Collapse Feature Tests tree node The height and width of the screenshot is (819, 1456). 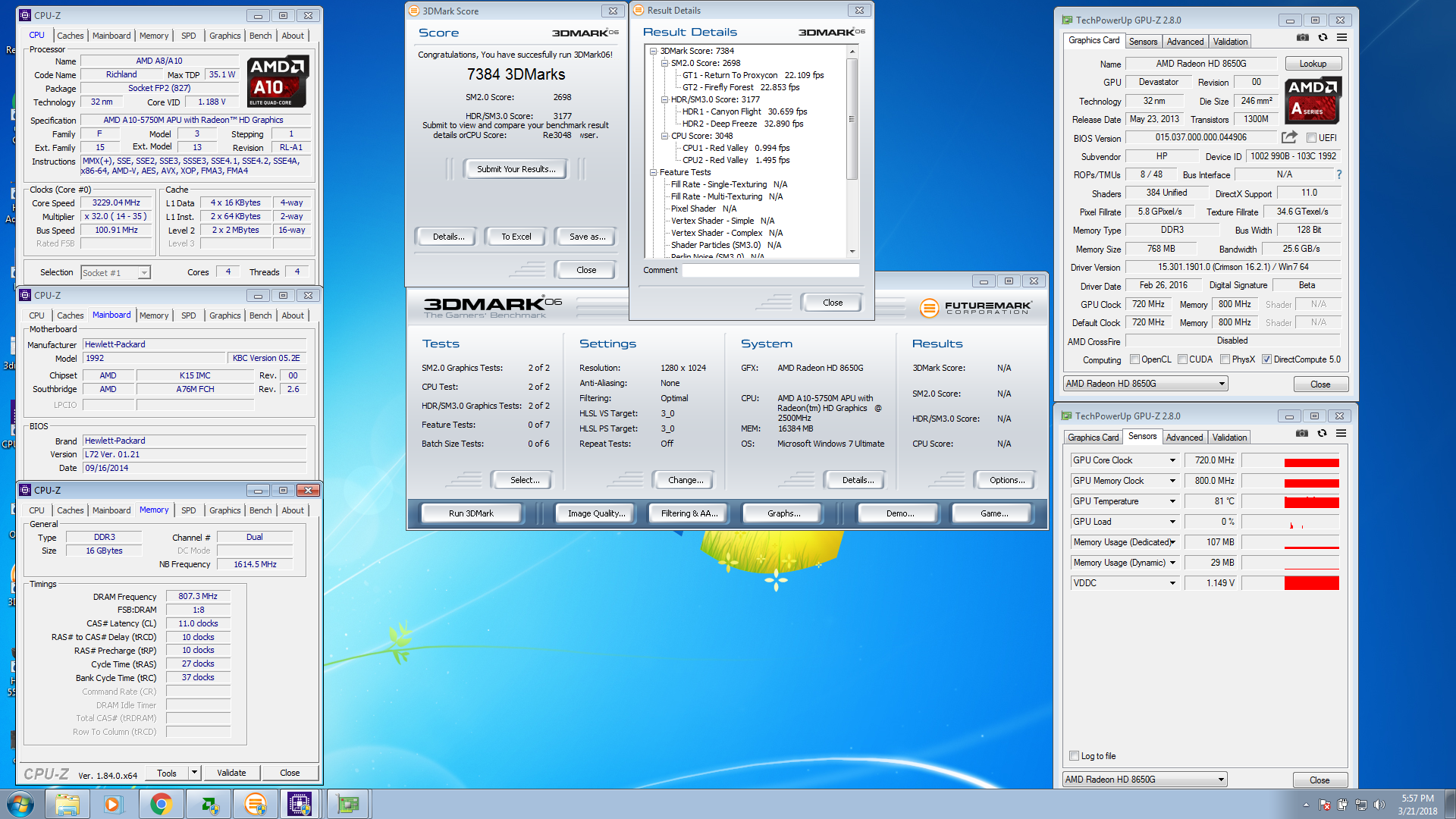653,172
